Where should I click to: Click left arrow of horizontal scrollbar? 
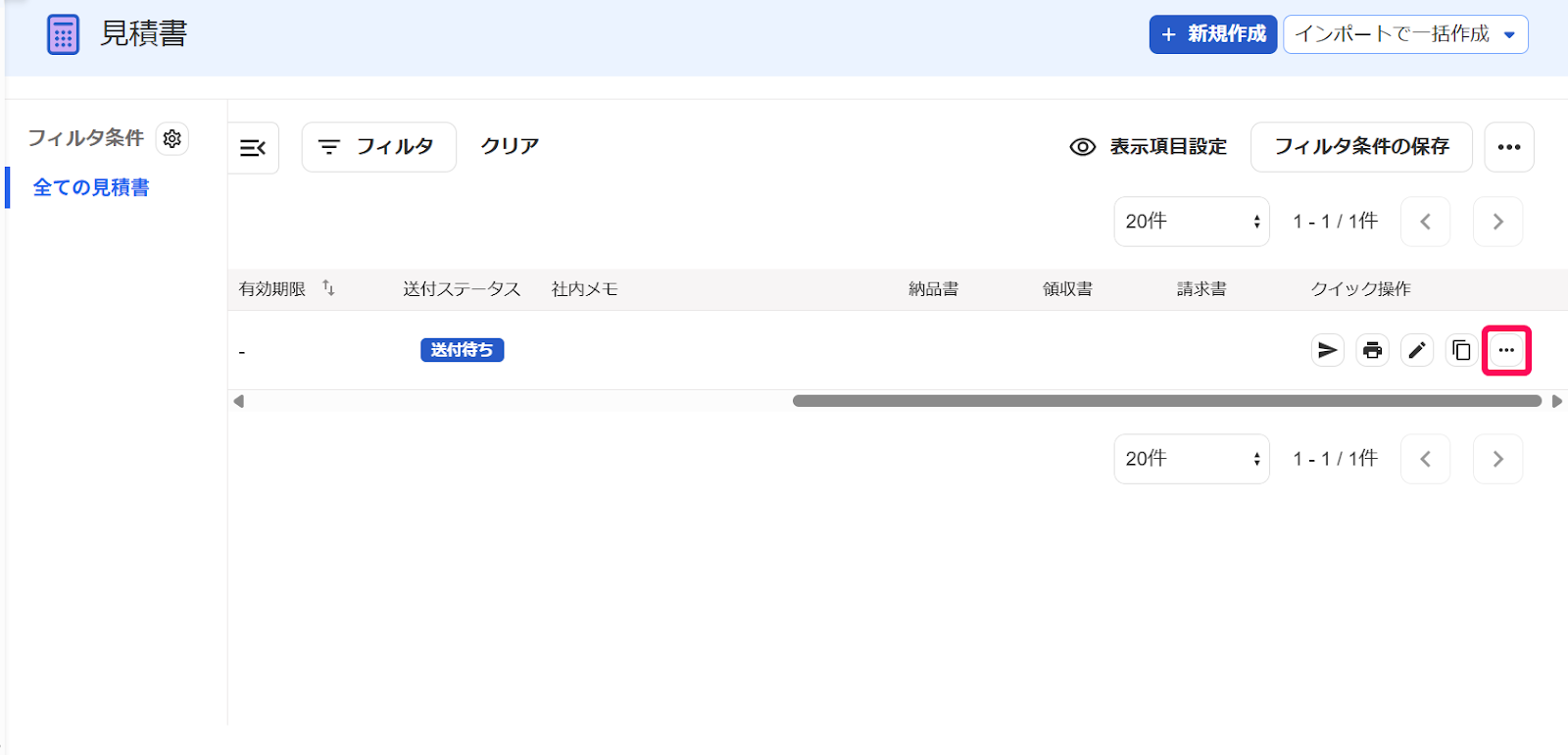238,401
